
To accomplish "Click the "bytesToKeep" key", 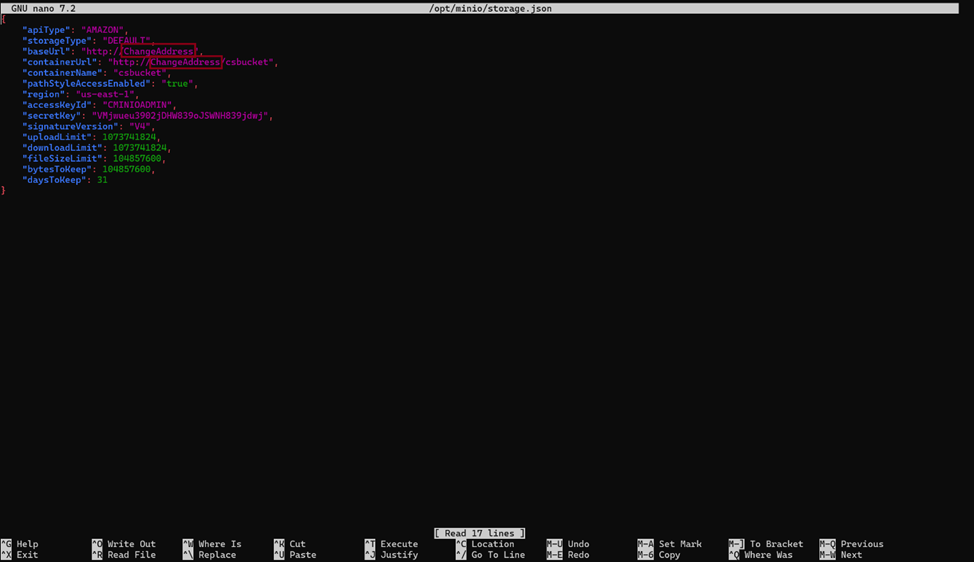I will [x=57, y=169].
